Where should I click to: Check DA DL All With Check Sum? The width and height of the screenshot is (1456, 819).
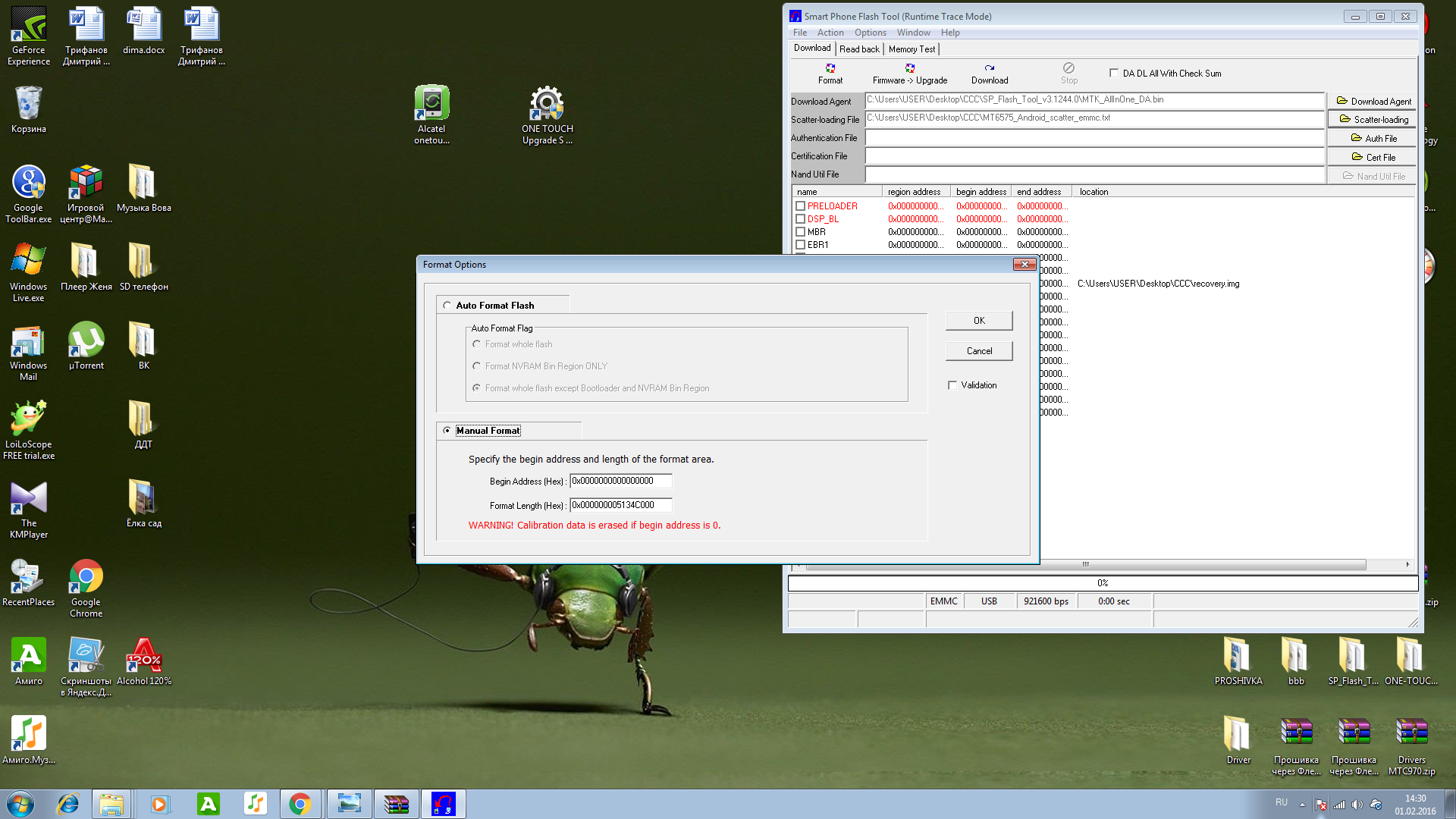1113,74
